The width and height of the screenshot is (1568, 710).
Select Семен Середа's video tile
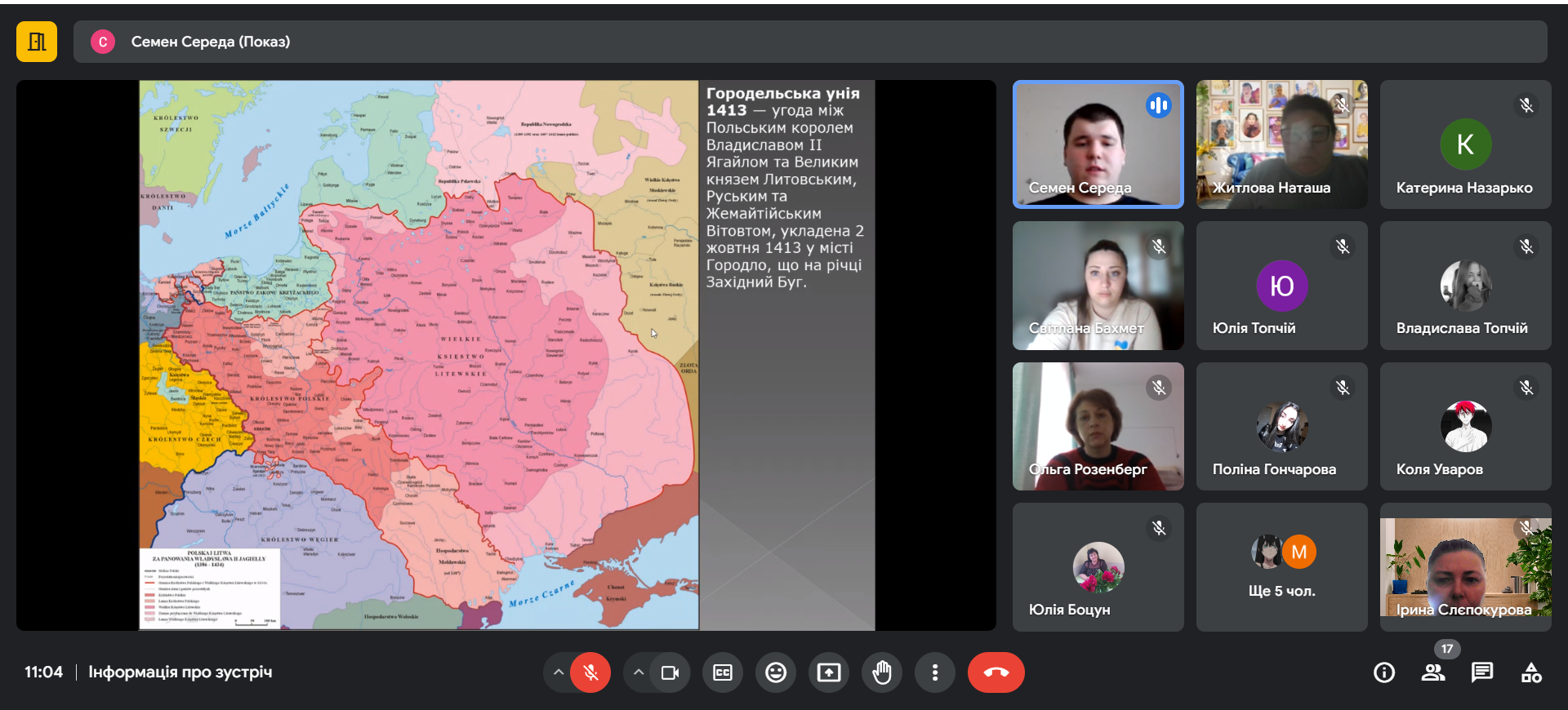pos(1098,144)
